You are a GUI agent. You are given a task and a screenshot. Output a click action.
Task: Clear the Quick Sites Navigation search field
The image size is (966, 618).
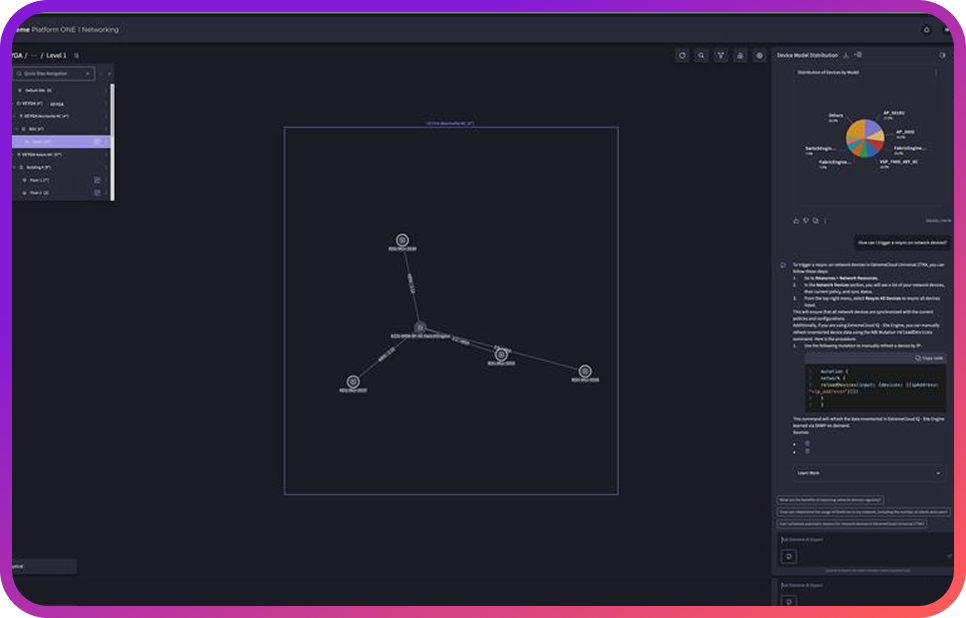(x=88, y=73)
